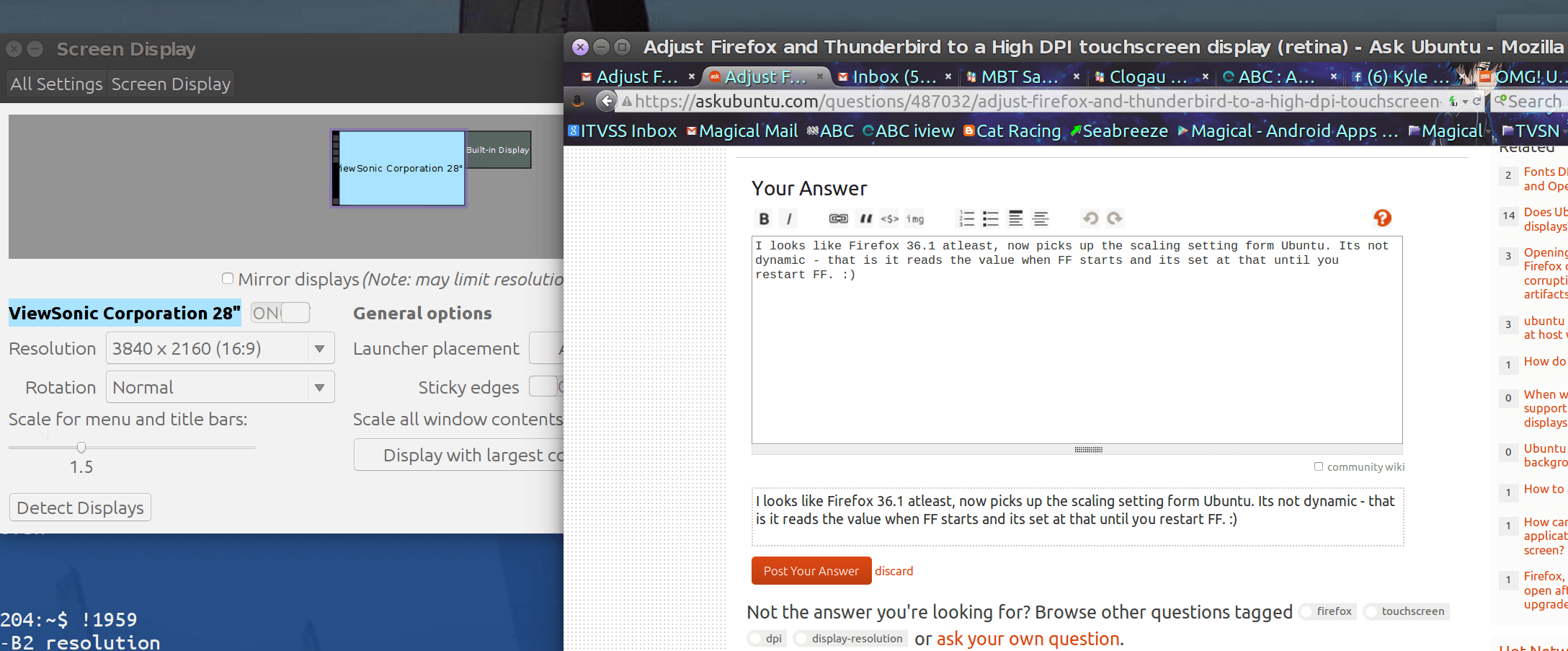Go to All Settings
Image resolution: width=1568 pixels, height=651 pixels.
57,84
